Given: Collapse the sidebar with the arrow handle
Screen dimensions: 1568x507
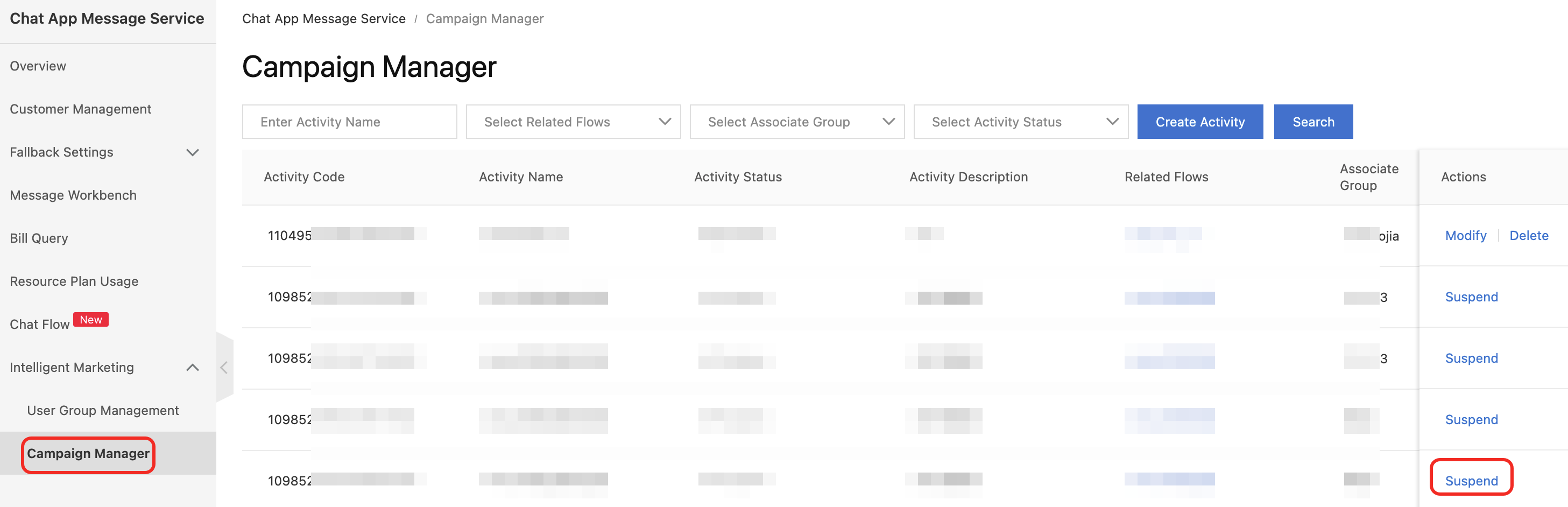Looking at the screenshot, I should [224, 367].
